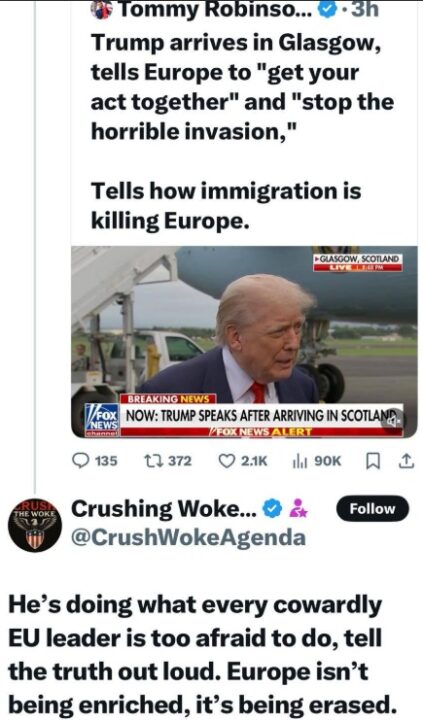
Task: Click the verified badge on the top post
Action: [x=327, y=11]
